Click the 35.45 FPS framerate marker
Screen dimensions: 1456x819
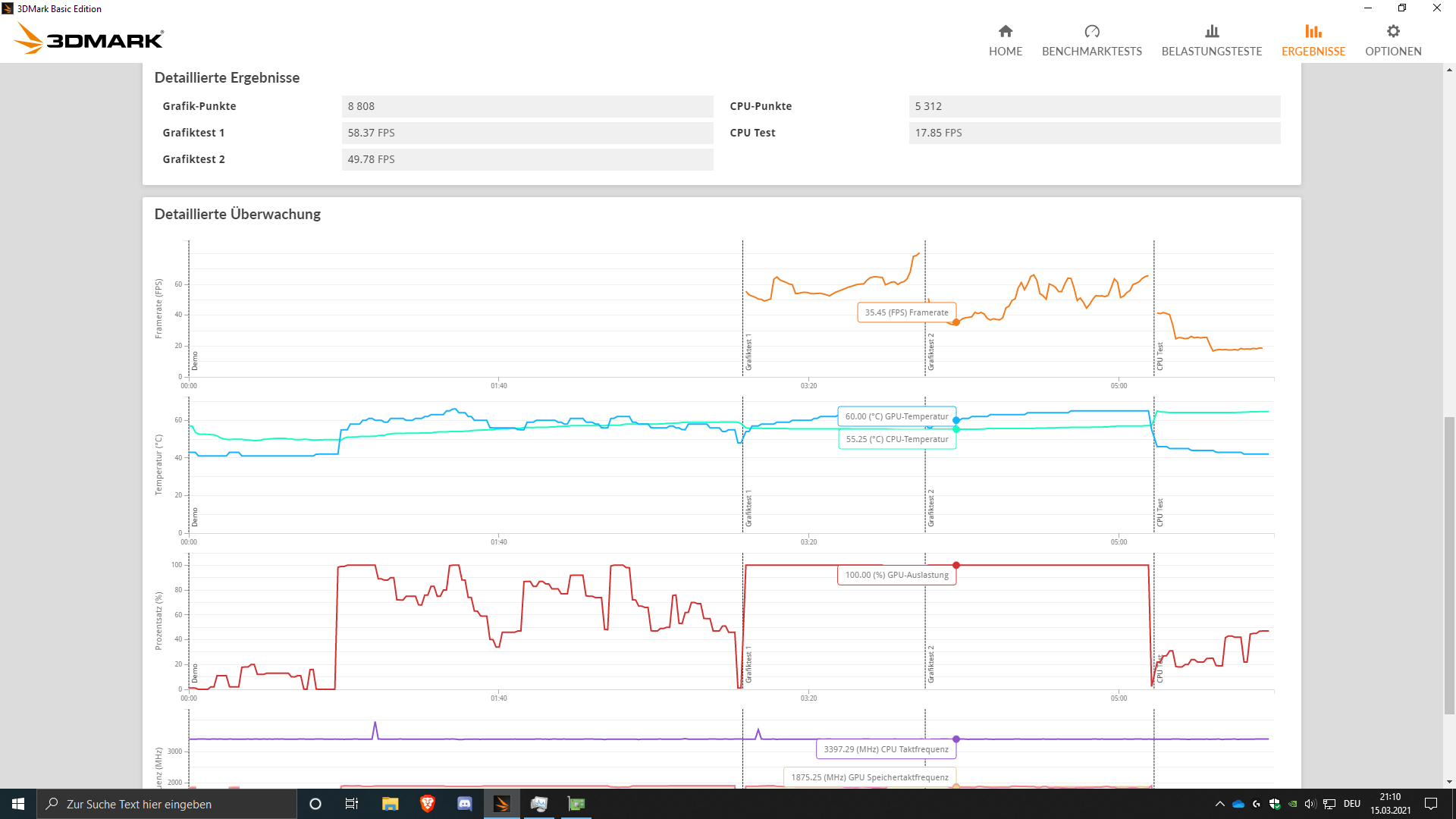[x=956, y=322]
